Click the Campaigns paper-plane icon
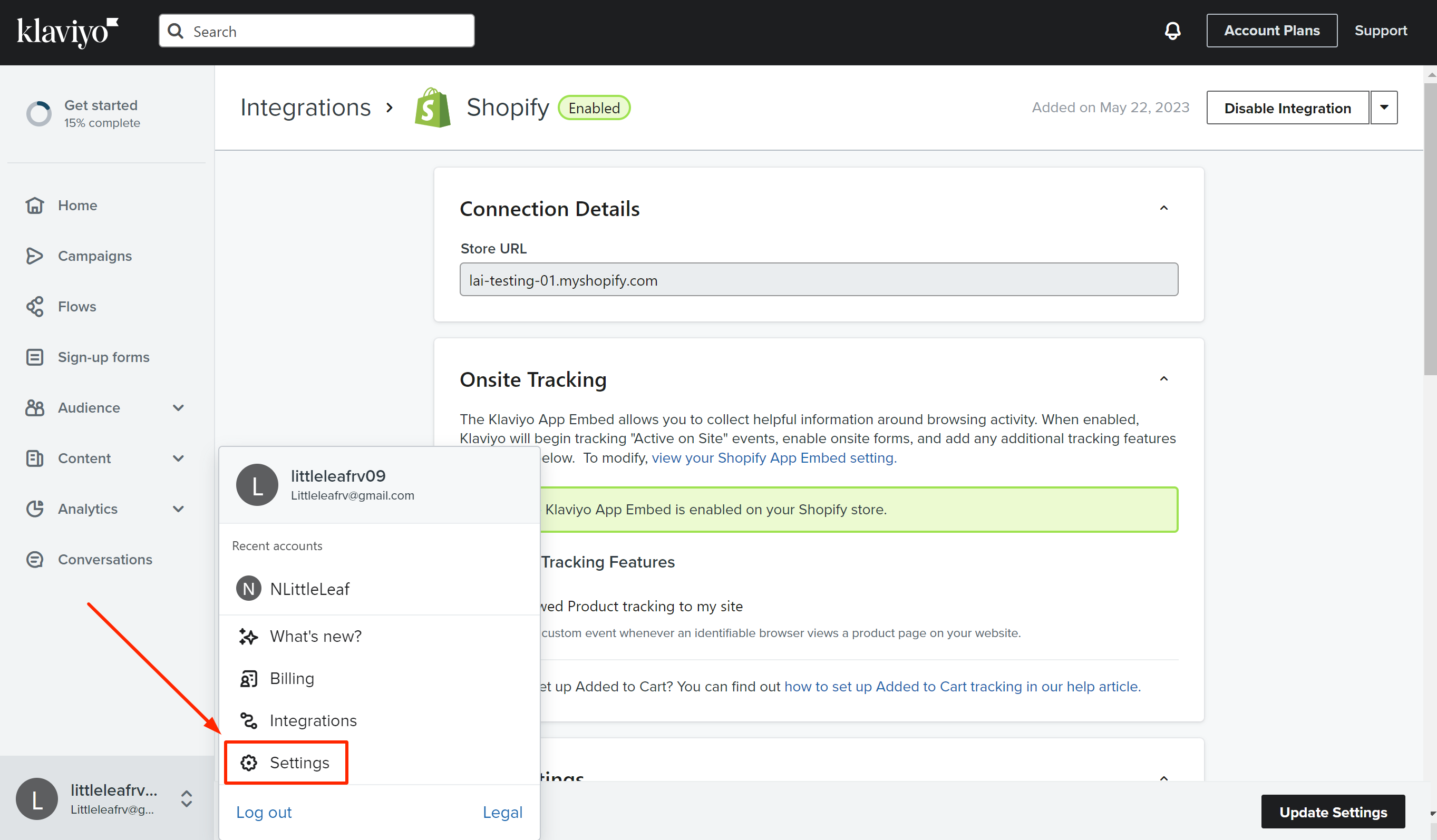 [35, 256]
